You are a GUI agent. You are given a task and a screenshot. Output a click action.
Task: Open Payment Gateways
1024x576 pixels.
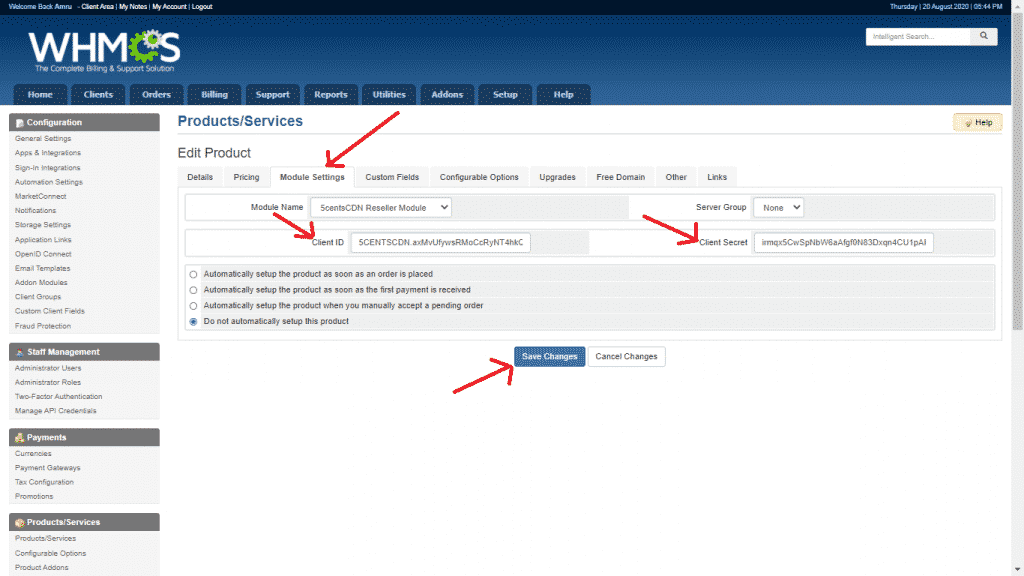[x=48, y=468]
